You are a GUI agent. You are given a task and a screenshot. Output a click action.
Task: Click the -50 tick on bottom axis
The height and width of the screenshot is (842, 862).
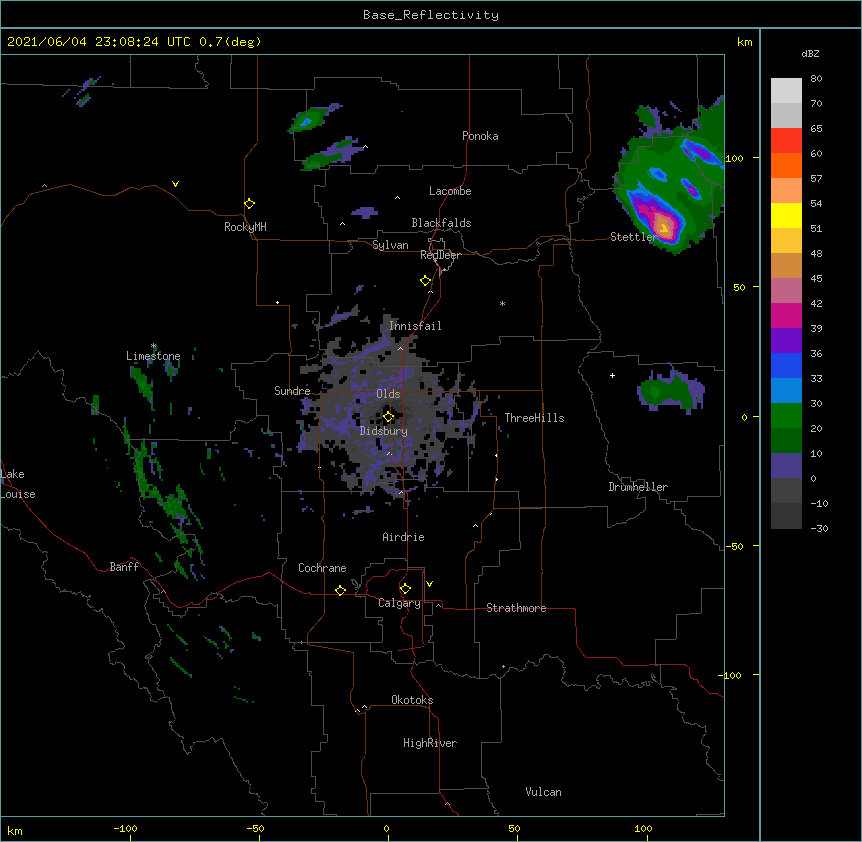pos(255,828)
